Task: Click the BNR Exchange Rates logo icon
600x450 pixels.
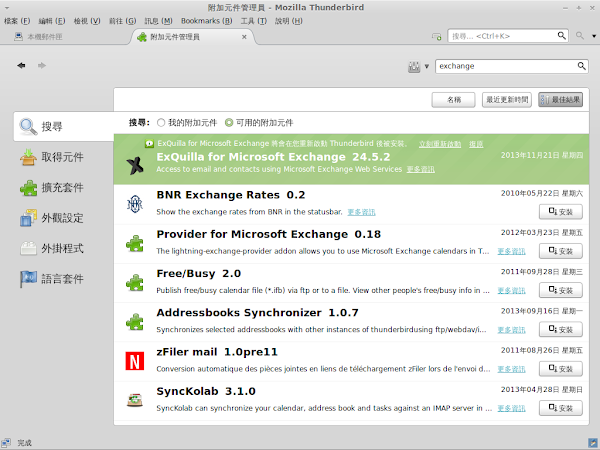Action: click(135, 204)
